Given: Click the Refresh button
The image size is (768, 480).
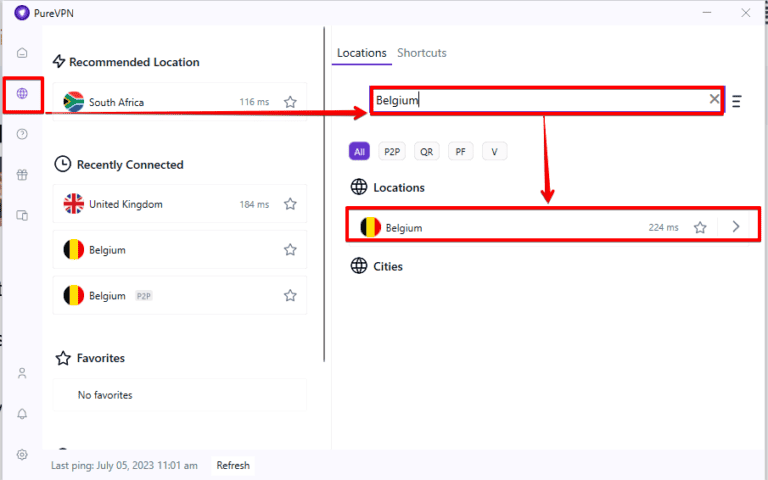Looking at the screenshot, I should [233, 465].
